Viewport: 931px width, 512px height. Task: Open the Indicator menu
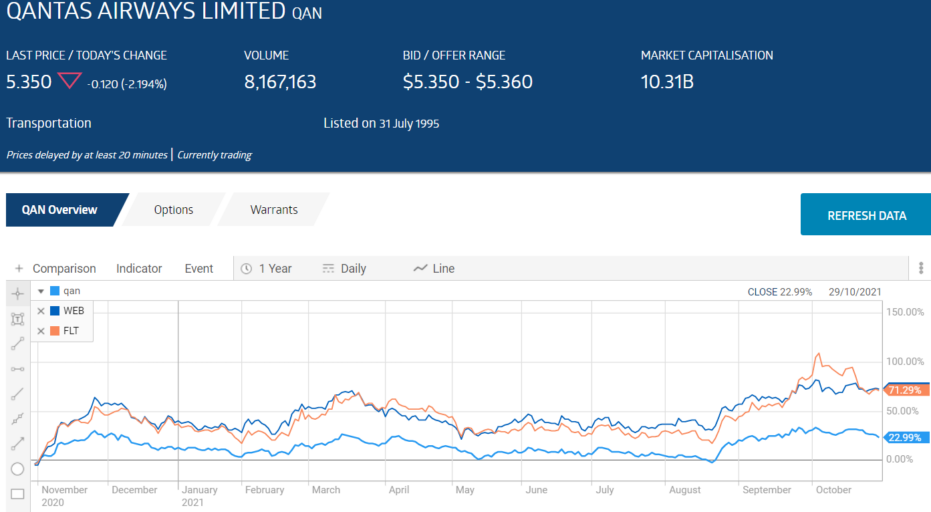pos(139,268)
